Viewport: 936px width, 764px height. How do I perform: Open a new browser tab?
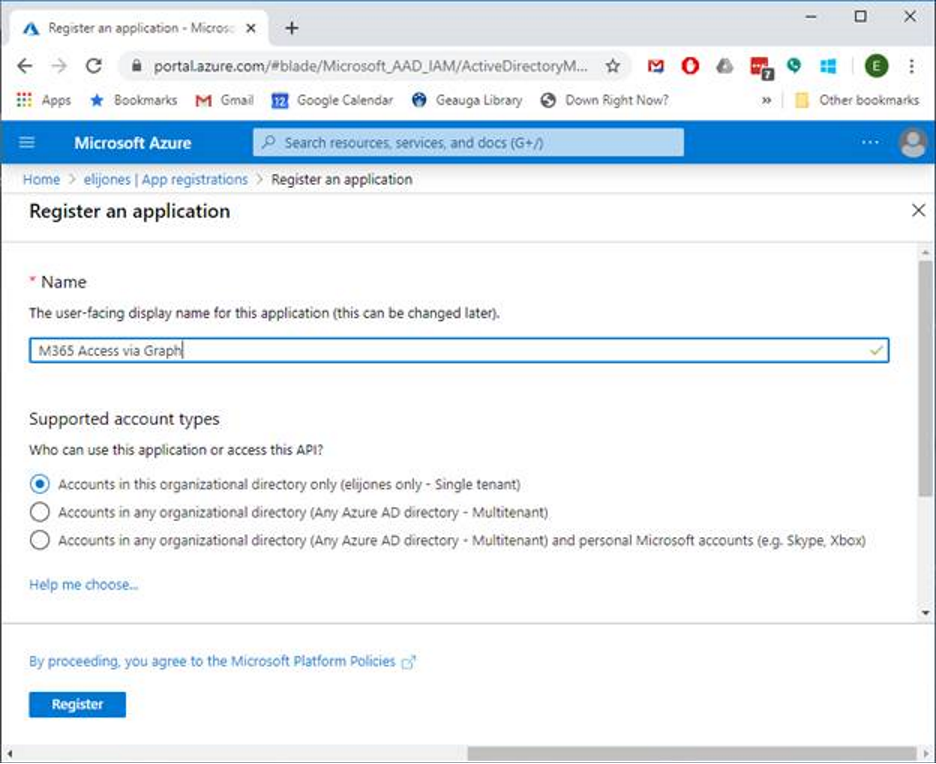point(291,28)
